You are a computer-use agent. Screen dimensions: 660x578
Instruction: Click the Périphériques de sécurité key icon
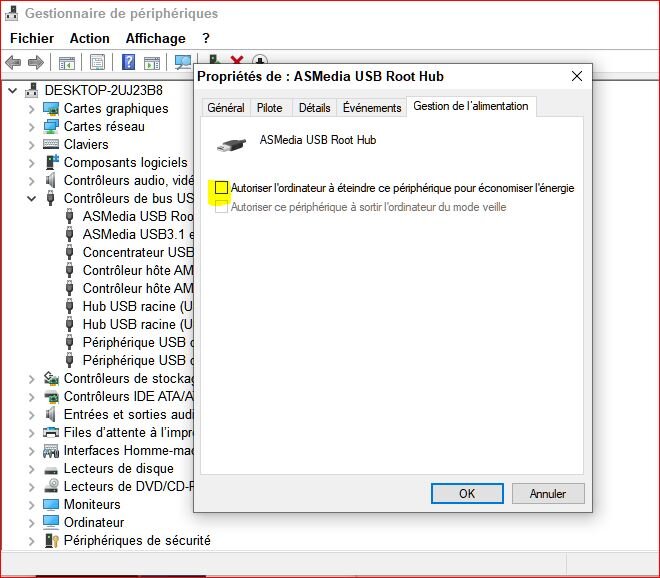pyautogui.click(x=51, y=541)
